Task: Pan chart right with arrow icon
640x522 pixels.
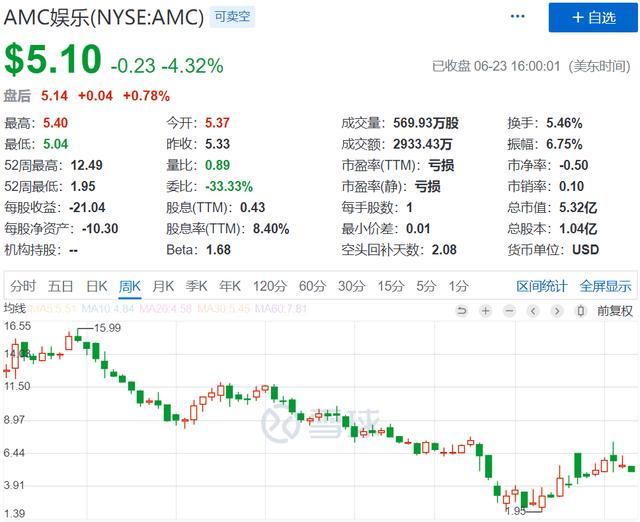Action: (557, 311)
